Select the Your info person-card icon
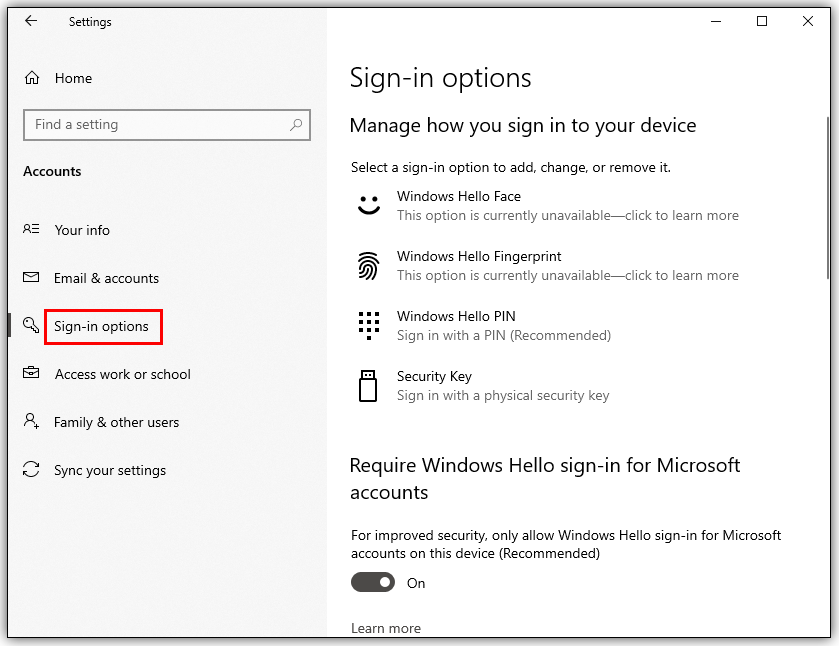839x646 pixels. pos(31,229)
